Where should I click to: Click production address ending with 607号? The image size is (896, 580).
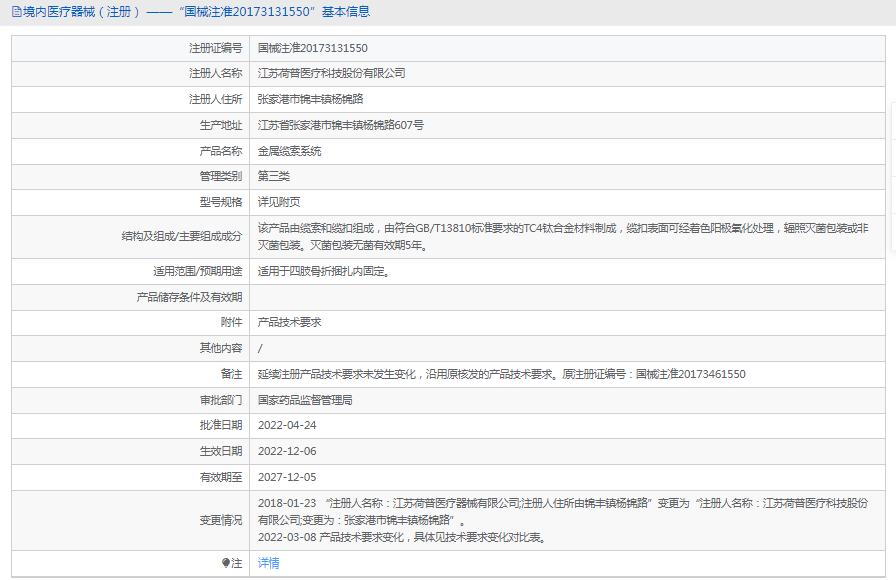pos(341,125)
